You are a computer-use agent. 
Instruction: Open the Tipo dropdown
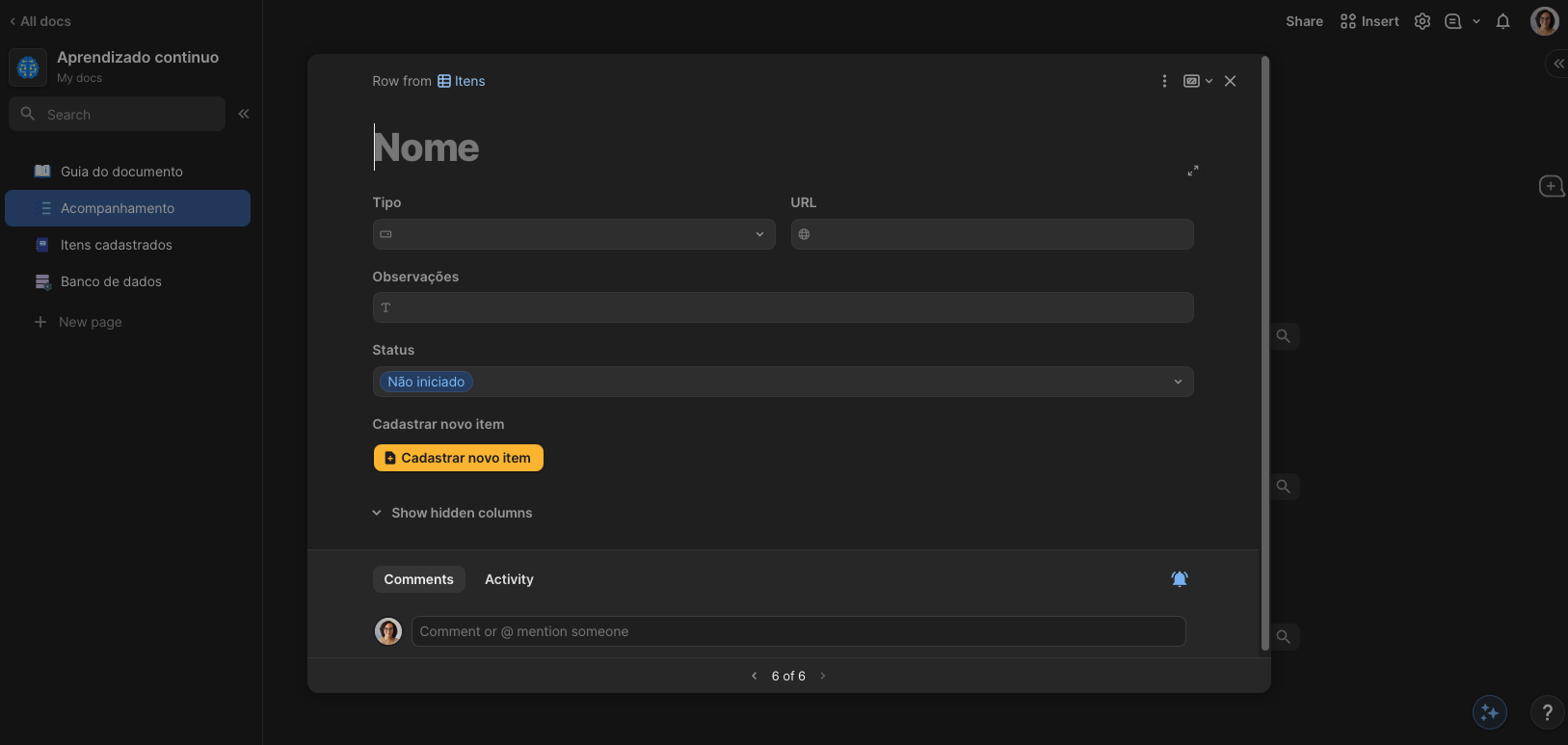pyautogui.click(x=573, y=234)
